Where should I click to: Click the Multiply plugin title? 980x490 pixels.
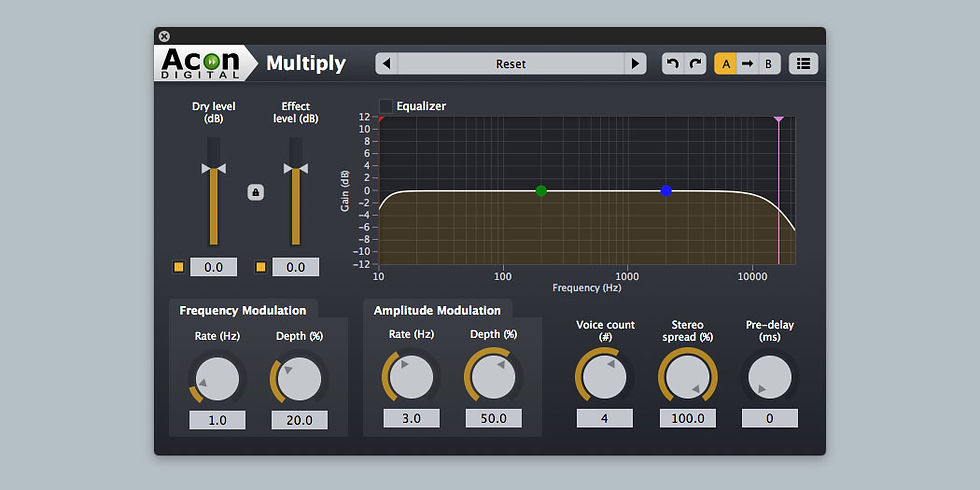click(x=306, y=64)
